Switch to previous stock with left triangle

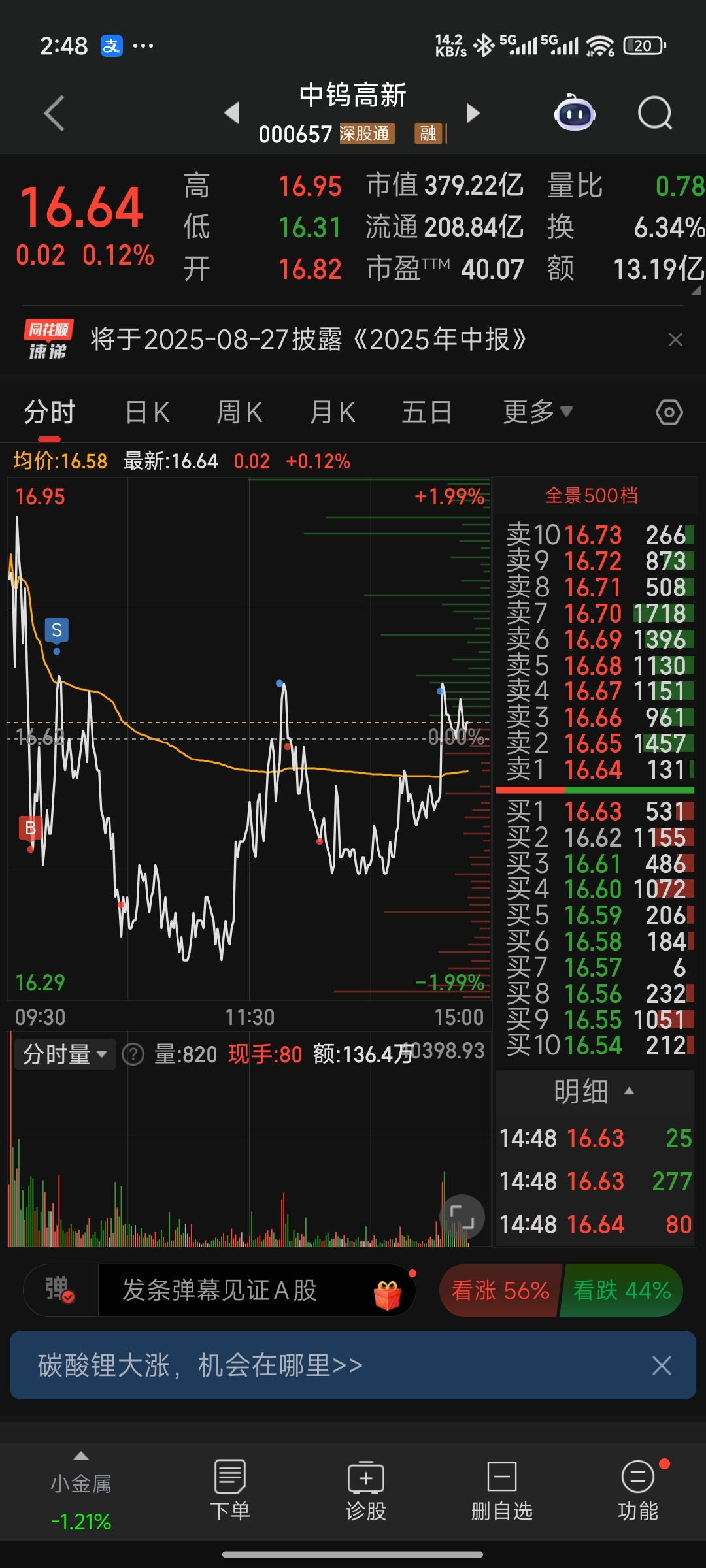231,113
